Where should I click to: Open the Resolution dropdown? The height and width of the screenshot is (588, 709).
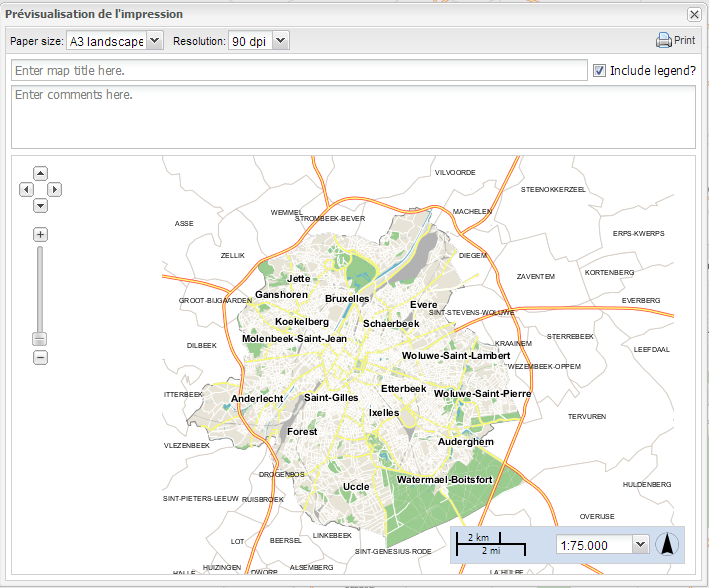[x=258, y=41]
